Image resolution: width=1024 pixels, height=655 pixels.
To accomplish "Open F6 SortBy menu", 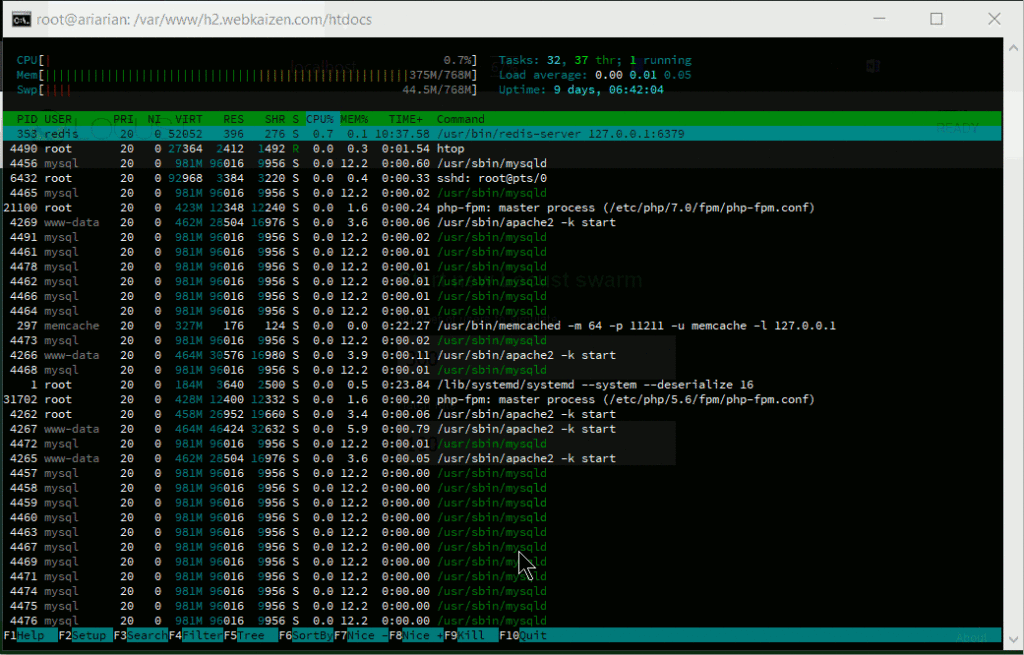I will point(306,635).
